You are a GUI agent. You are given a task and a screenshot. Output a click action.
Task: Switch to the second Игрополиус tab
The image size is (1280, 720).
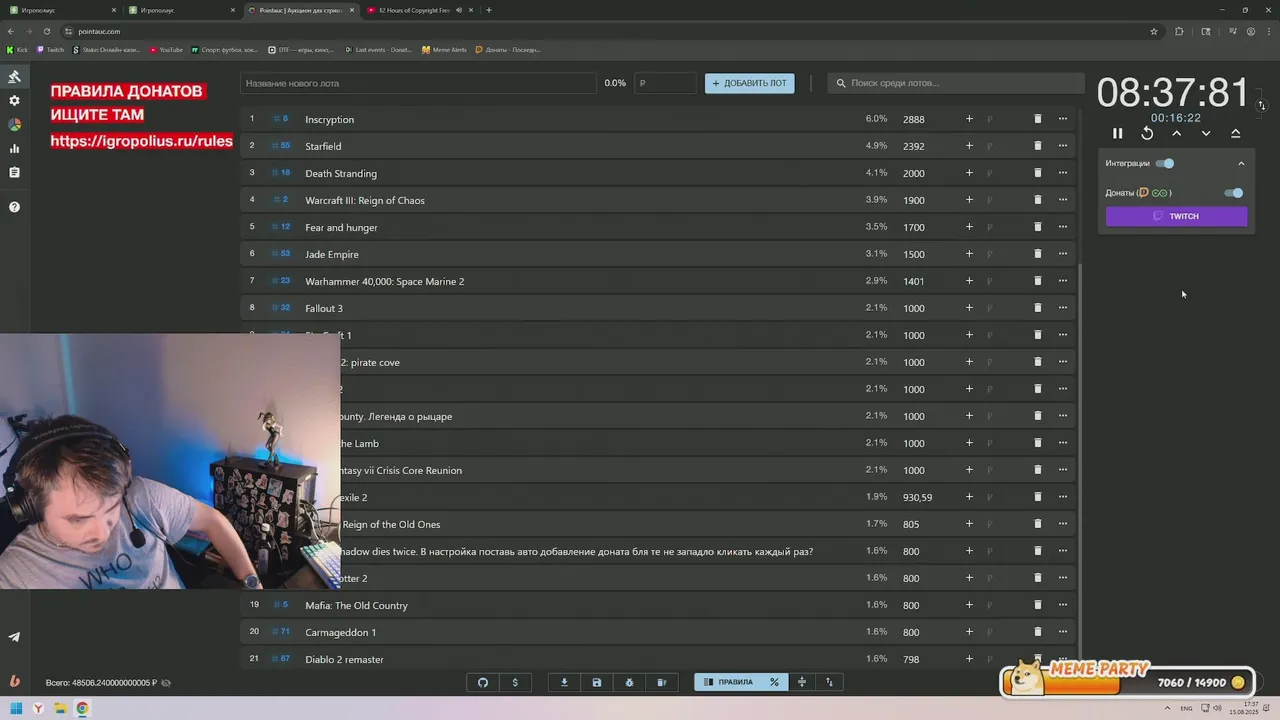tap(183, 10)
